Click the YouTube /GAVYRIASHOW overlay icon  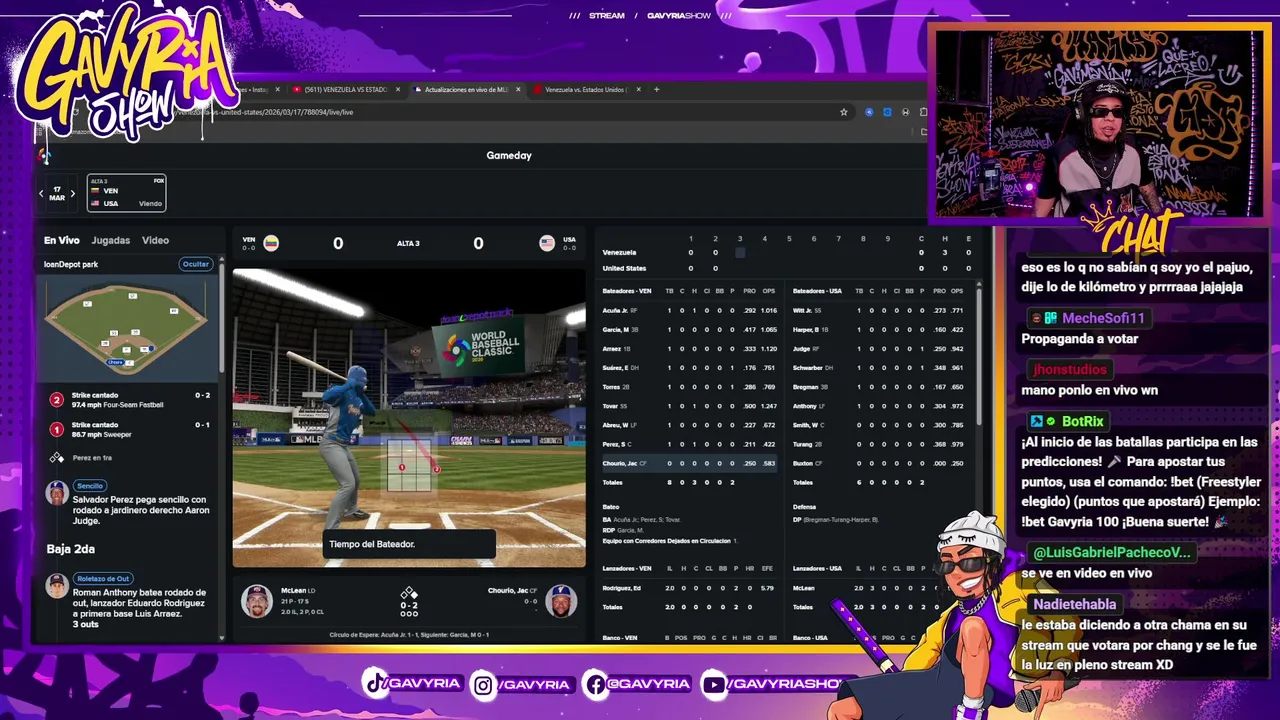(x=713, y=684)
